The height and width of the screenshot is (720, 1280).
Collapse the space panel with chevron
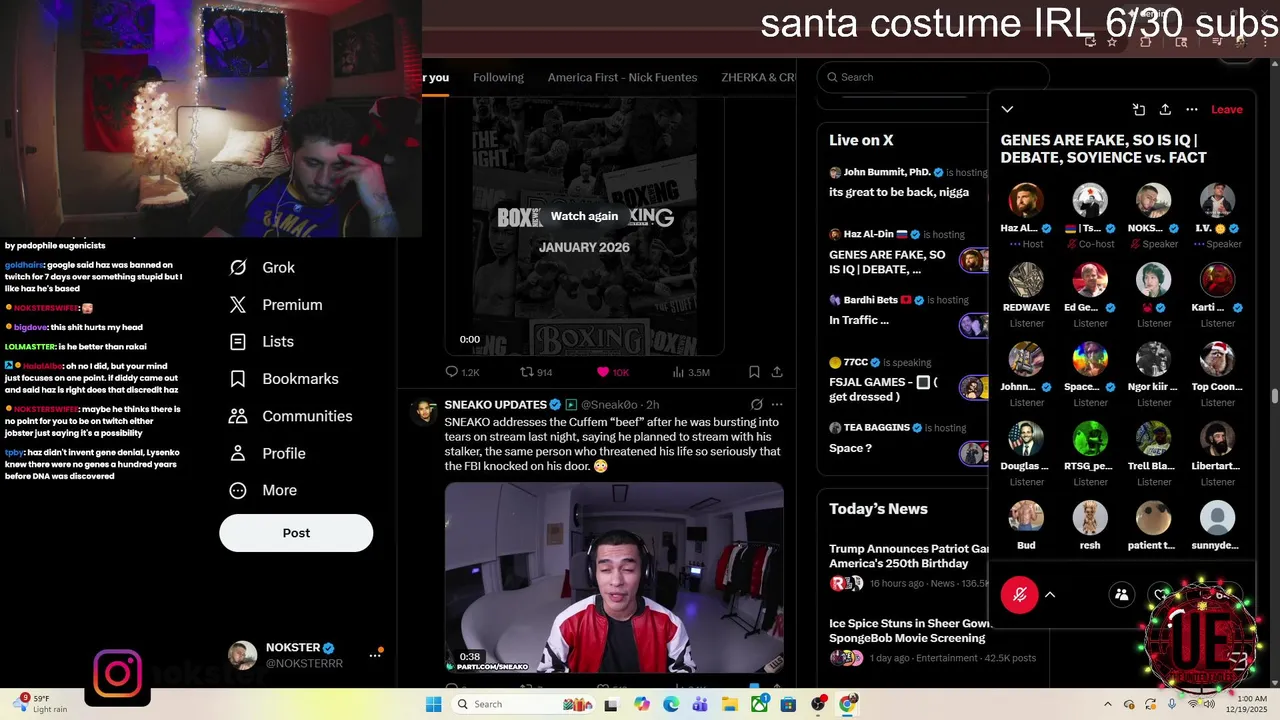[1007, 109]
